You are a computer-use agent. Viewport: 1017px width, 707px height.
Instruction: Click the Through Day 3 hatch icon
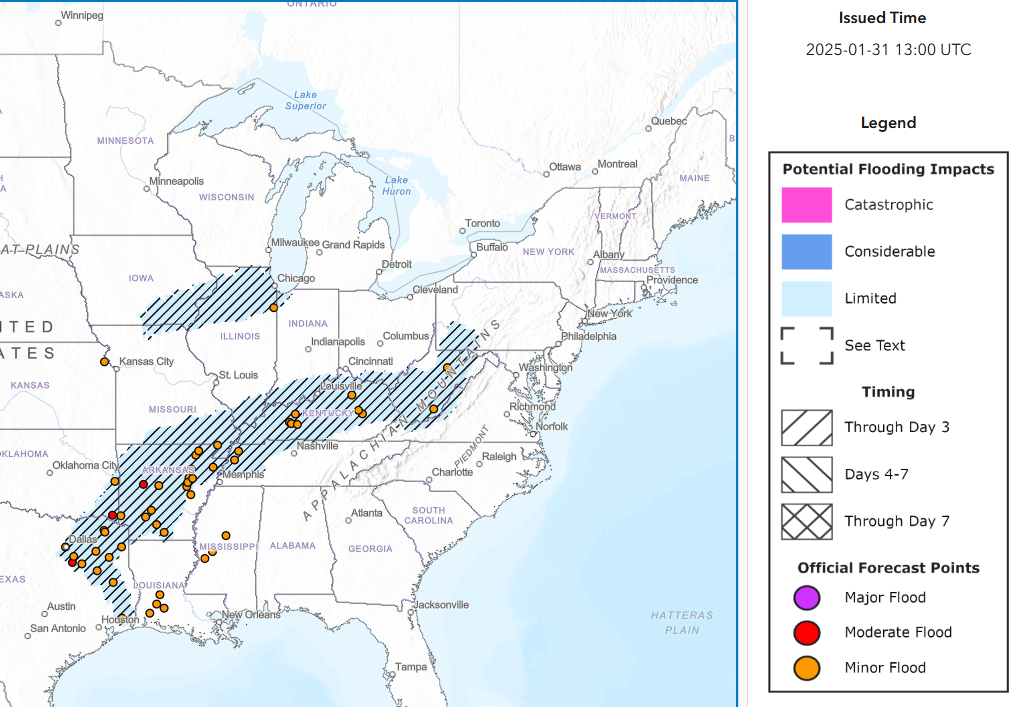coord(806,427)
